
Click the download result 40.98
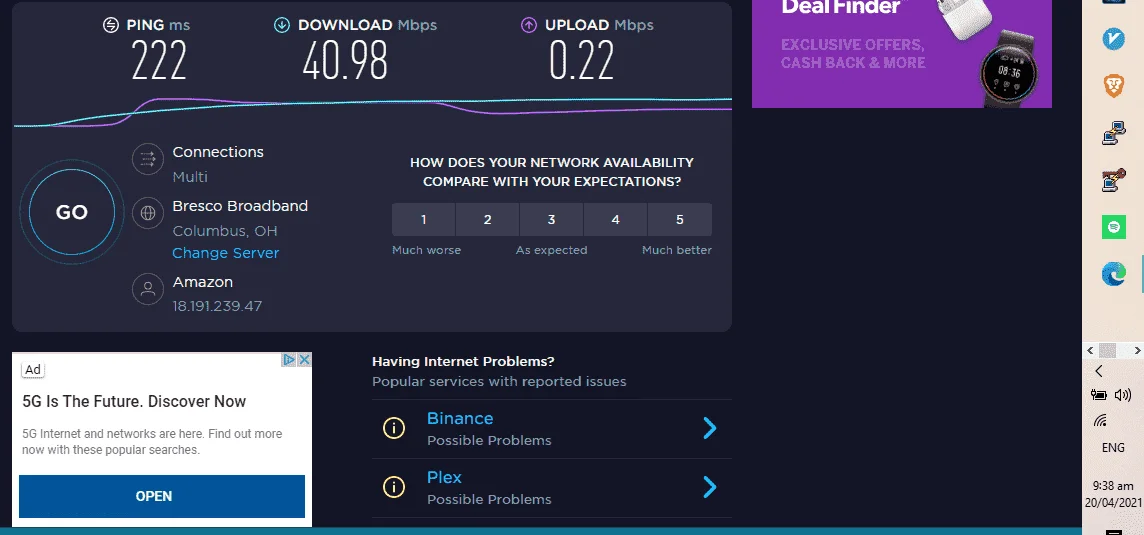click(x=345, y=60)
